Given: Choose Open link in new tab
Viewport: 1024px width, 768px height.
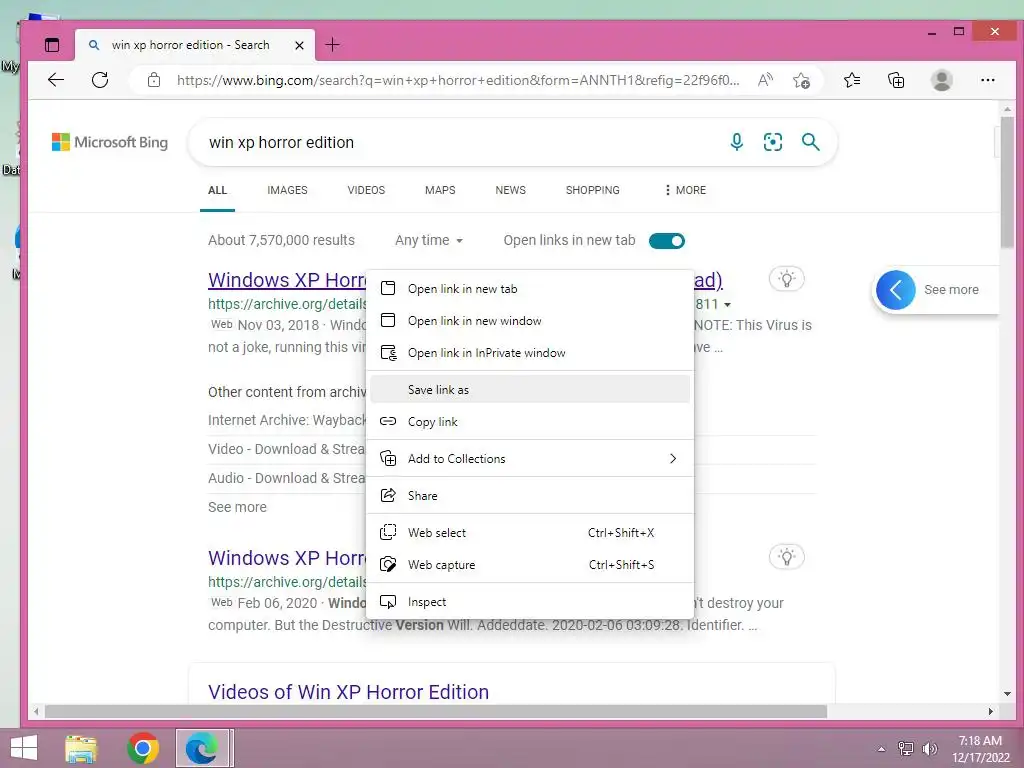Looking at the screenshot, I should [x=530, y=289].
